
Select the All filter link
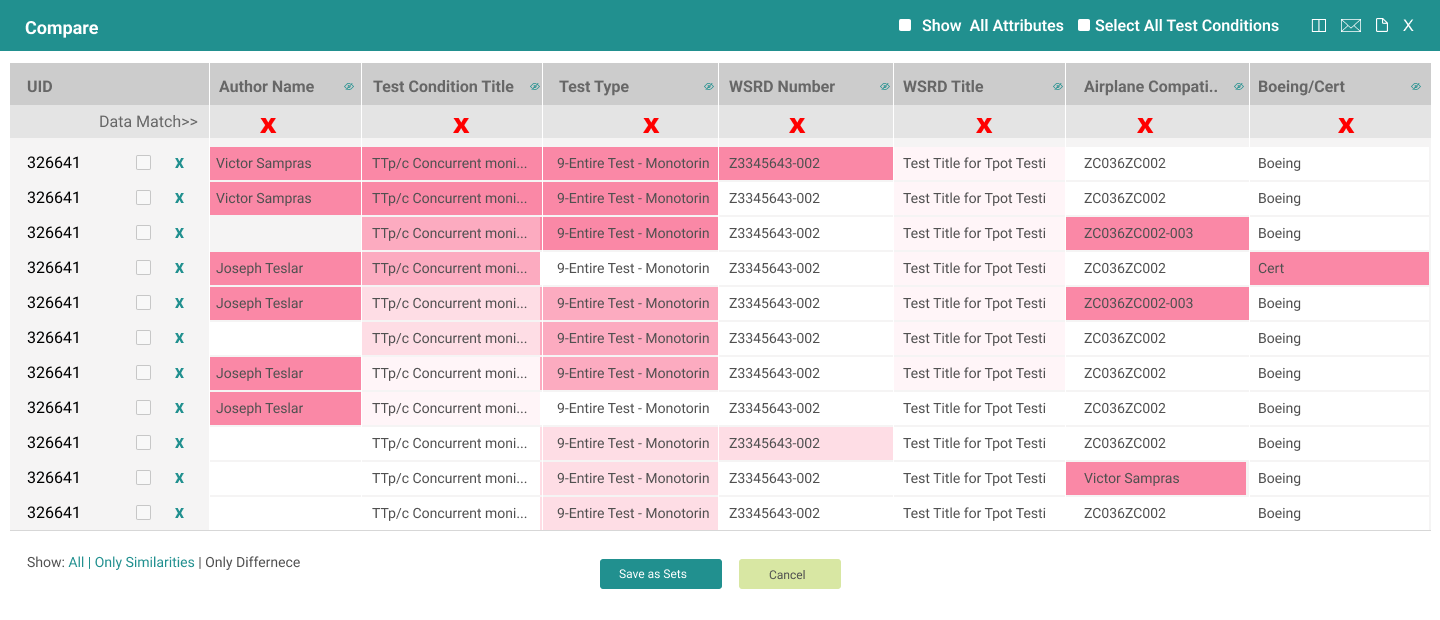pyautogui.click(x=75, y=562)
